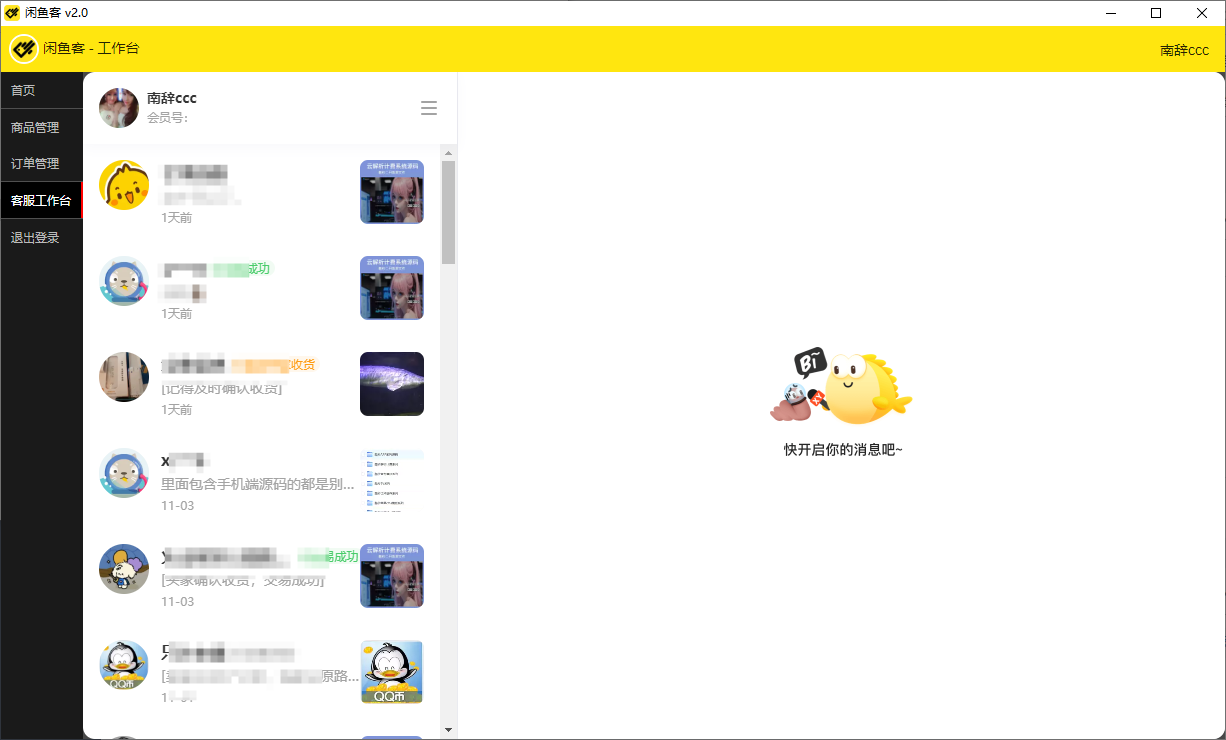1226x740 pixels.
Task: Click the scroll down arrow of chat list
Action: pos(449,730)
